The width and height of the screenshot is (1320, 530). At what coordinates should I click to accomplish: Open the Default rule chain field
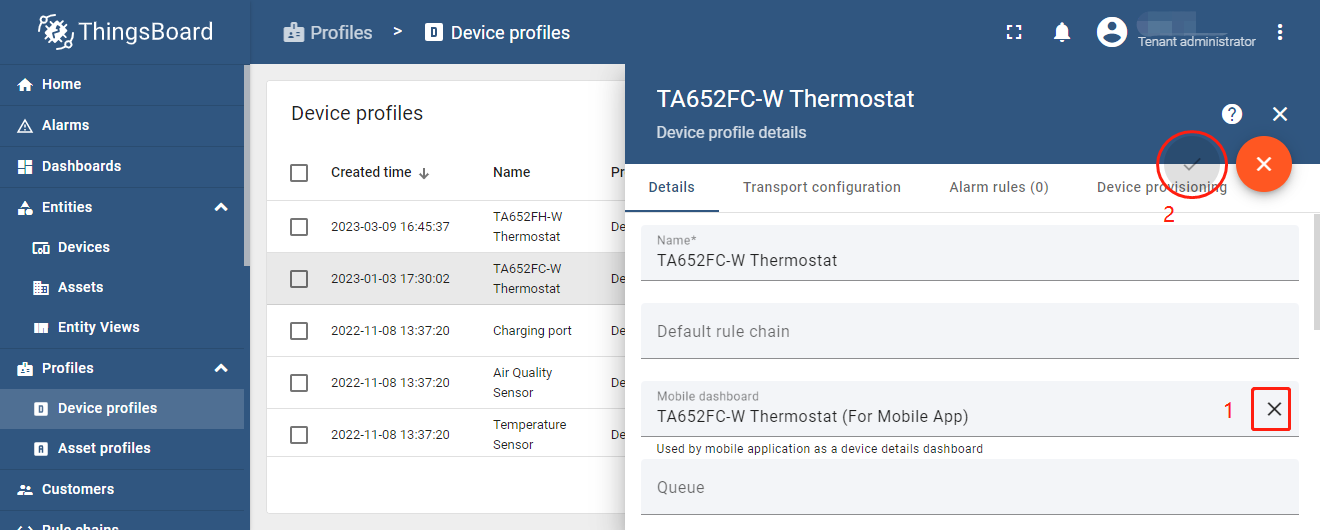(970, 331)
